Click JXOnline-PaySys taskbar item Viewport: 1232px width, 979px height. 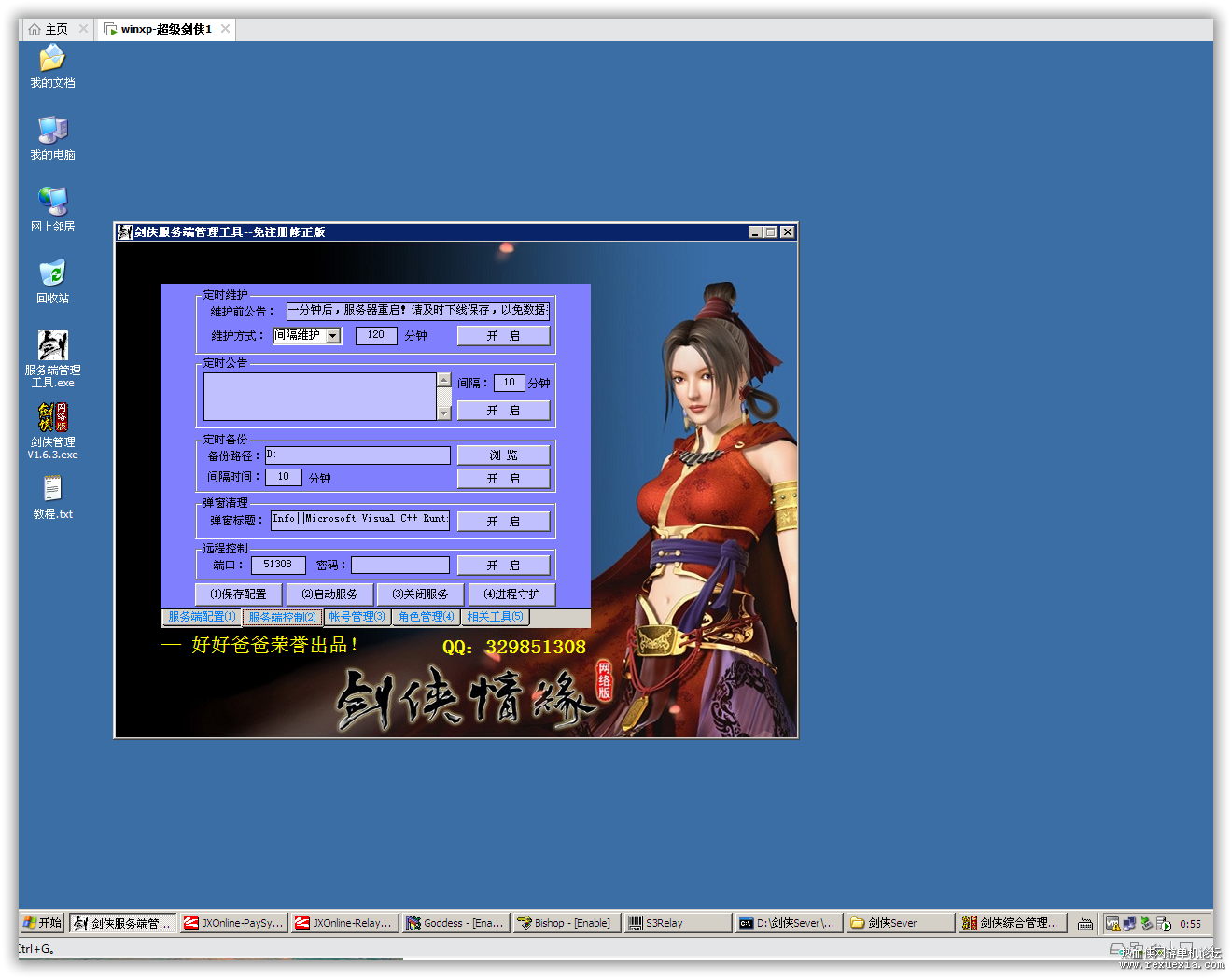(x=233, y=923)
